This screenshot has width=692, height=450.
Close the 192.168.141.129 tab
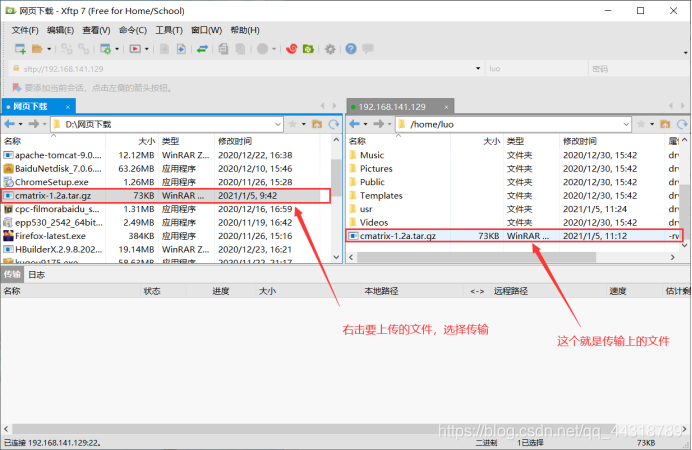446,107
